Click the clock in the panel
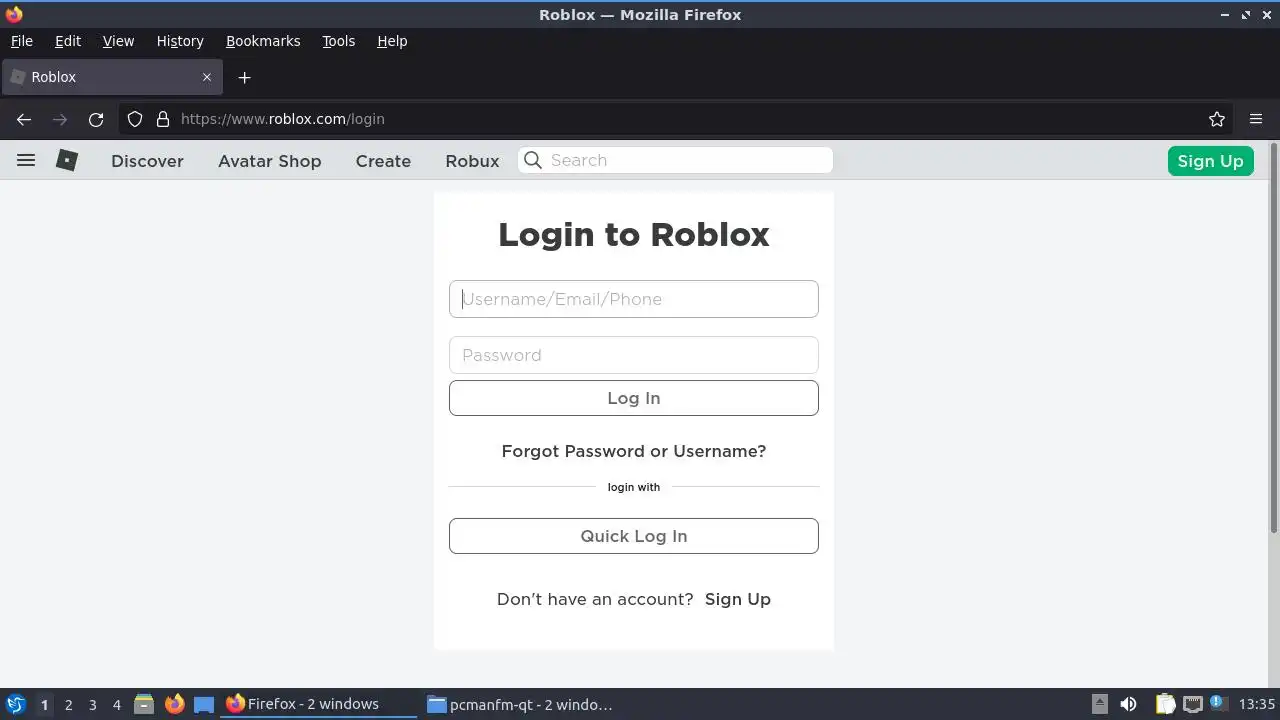Screen dimensions: 1280x720 point(1256,704)
